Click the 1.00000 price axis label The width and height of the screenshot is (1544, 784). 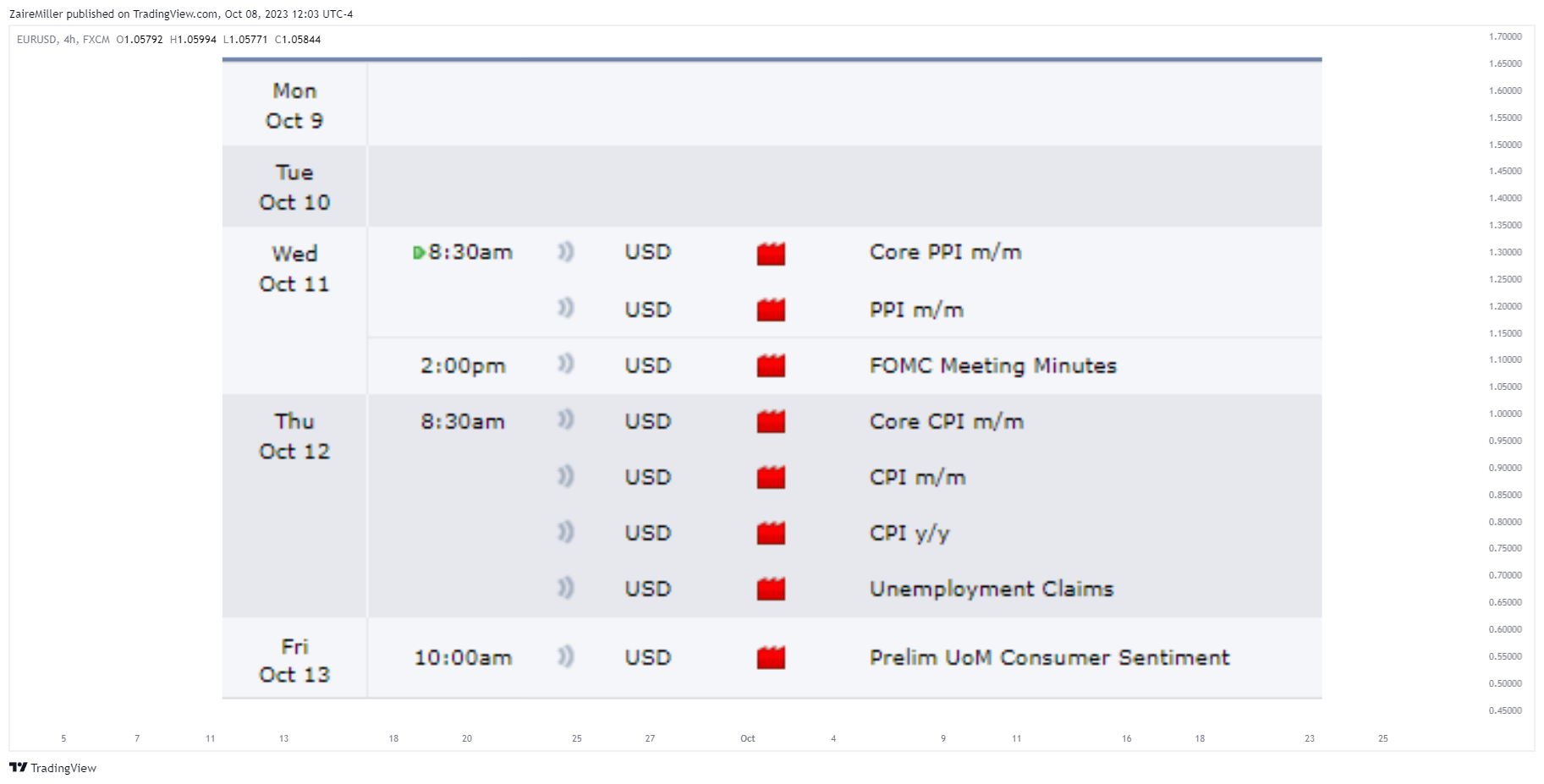(x=1505, y=414)
